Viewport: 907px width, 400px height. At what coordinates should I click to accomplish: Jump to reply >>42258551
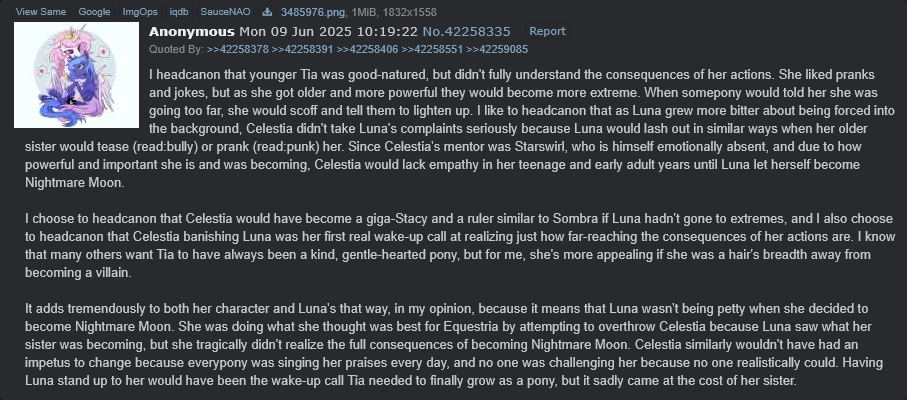[432, 50]
